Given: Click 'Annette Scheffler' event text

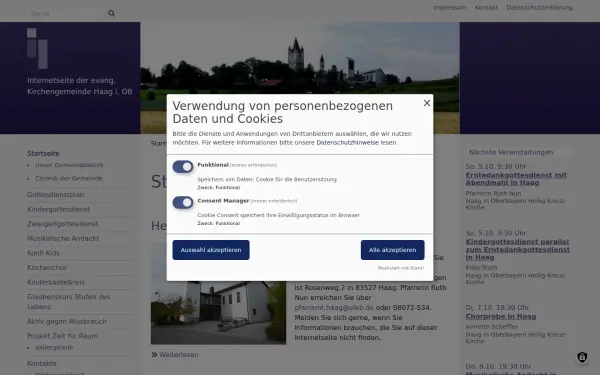Looking at the screenshot, I should pyautogui.click(x=492, y=327).
